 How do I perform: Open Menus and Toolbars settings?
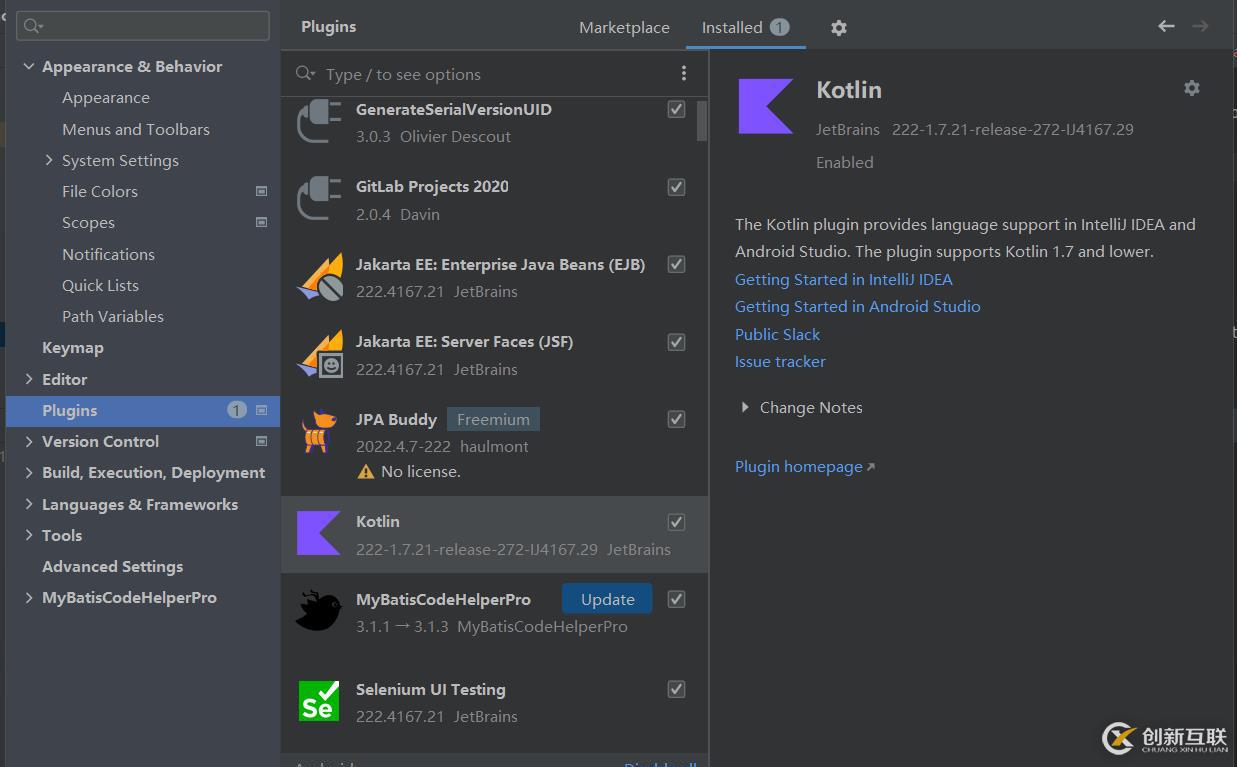point(136,129)
